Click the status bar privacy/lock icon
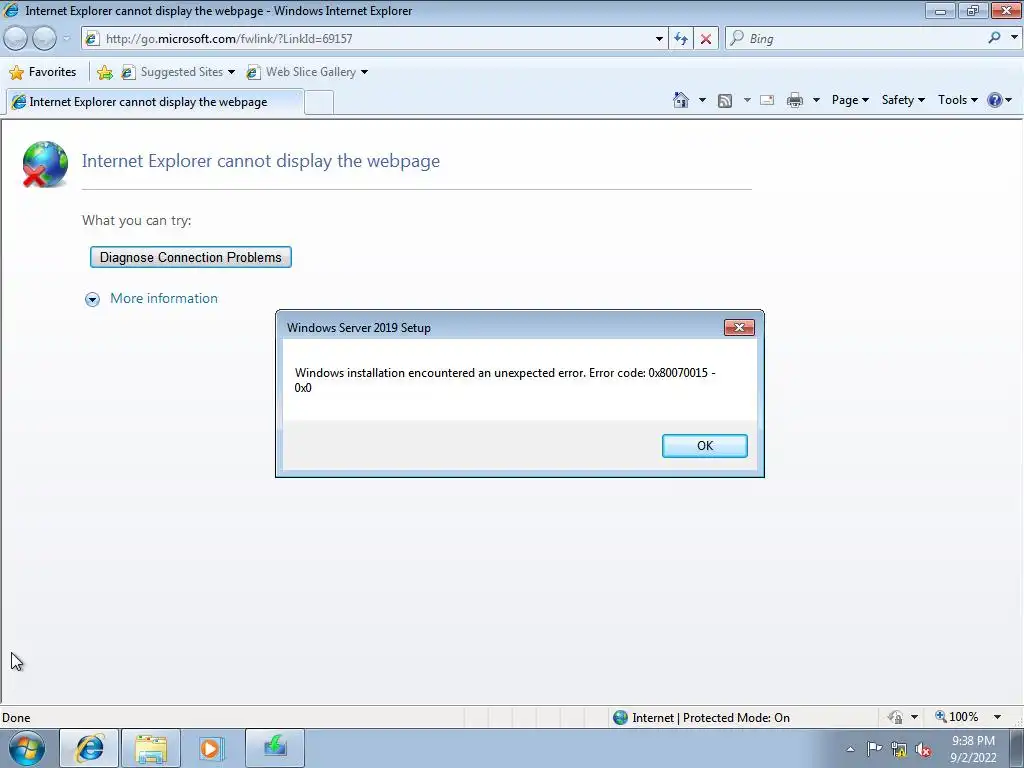1024x768 pixels. pyautogui.click(x=895, y=717)
